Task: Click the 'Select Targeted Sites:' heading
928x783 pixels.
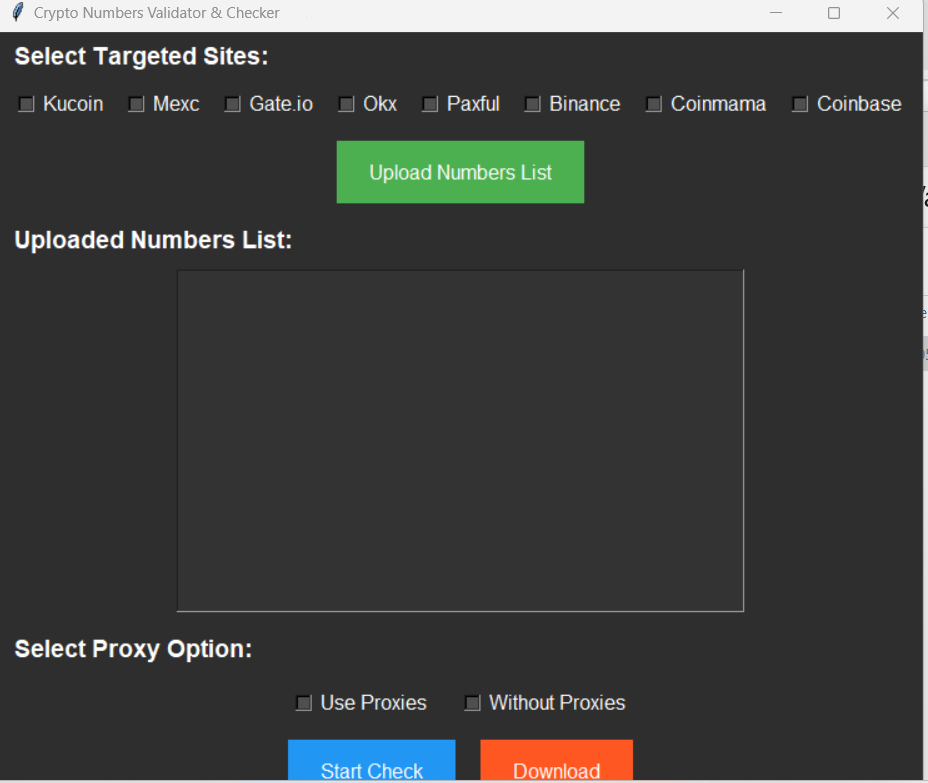Action: (141, 57)
